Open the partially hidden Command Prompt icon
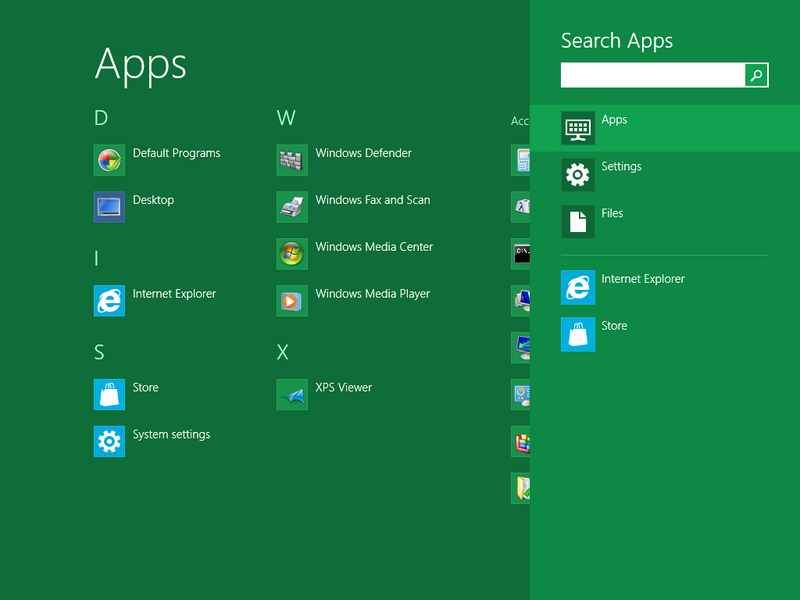Screen dimensions: 800x600 520,254
